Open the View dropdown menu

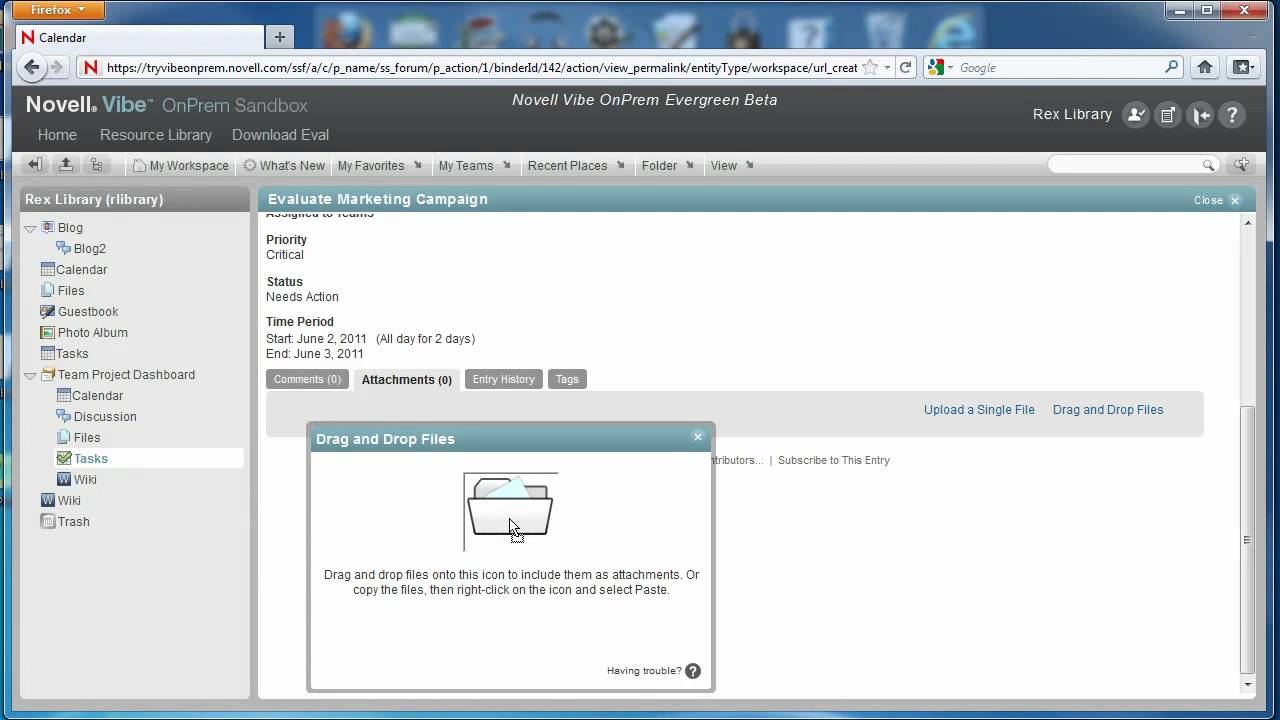[732, 166]
